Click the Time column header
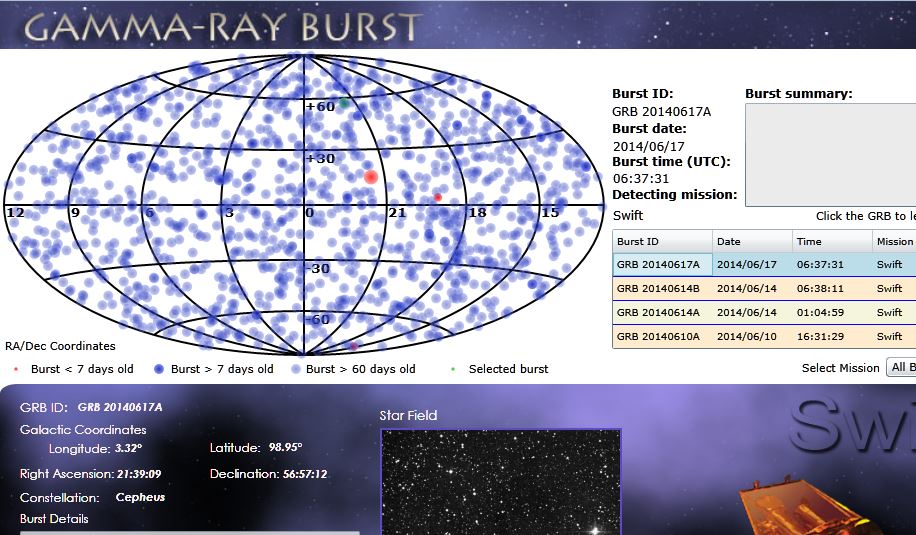The image size is (916, 535). click(x=831, y=241)
